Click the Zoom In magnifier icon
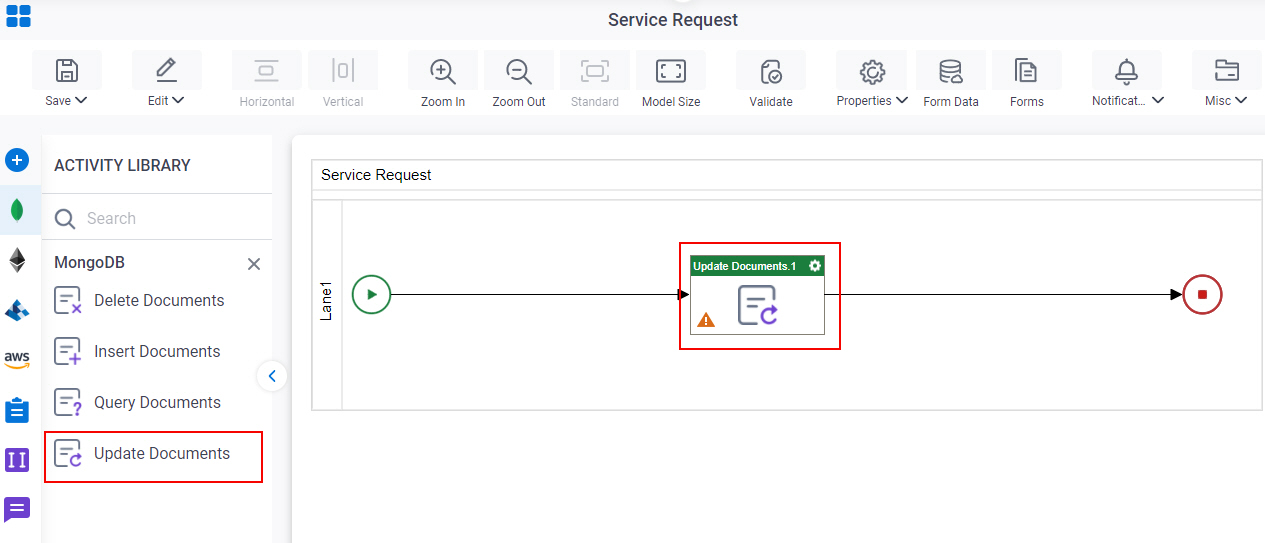The width and height of the screenshot is (1265, 543). [x=442, y=71]
